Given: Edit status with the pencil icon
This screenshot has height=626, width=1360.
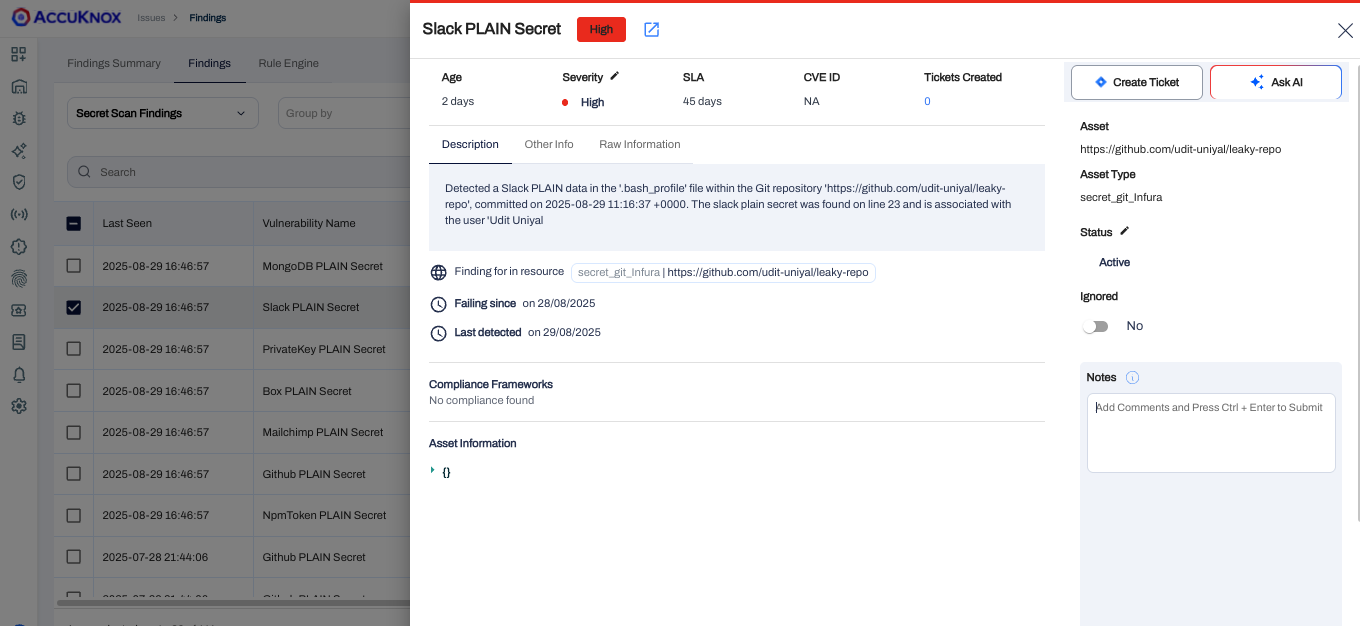Looking at the screenshot, I should (1124, 231).
